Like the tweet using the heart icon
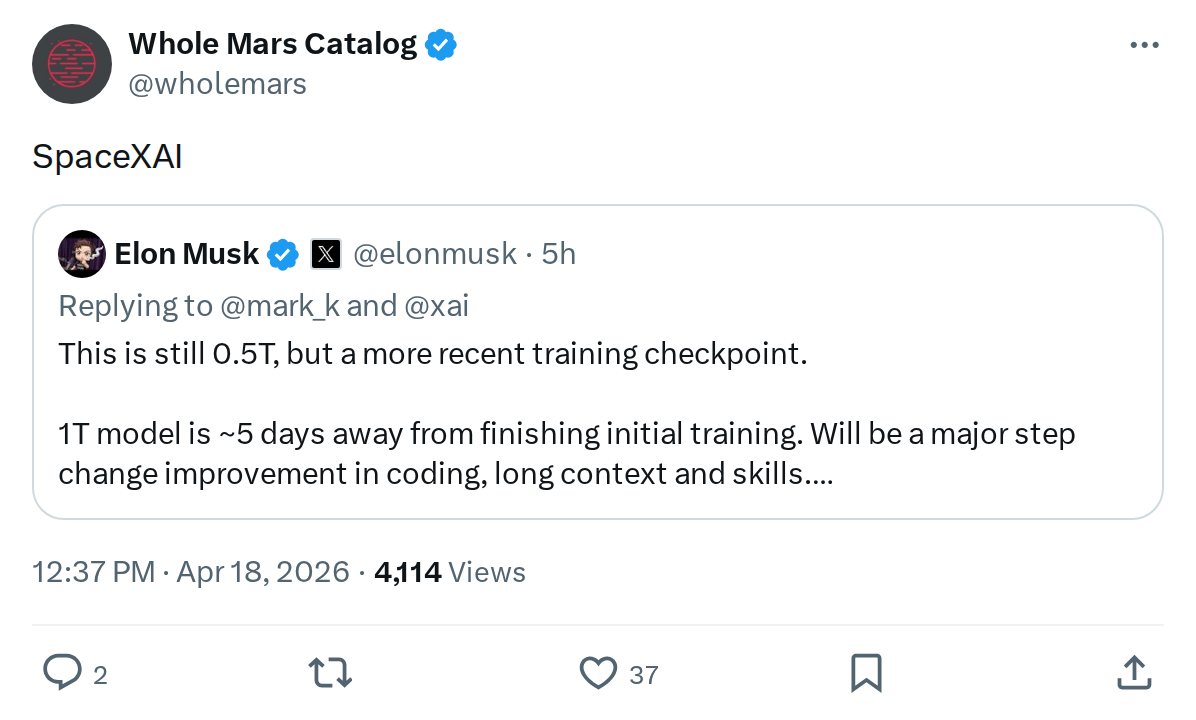The image size is (1196, 720). pyautogui.click(x=597, y=674)
